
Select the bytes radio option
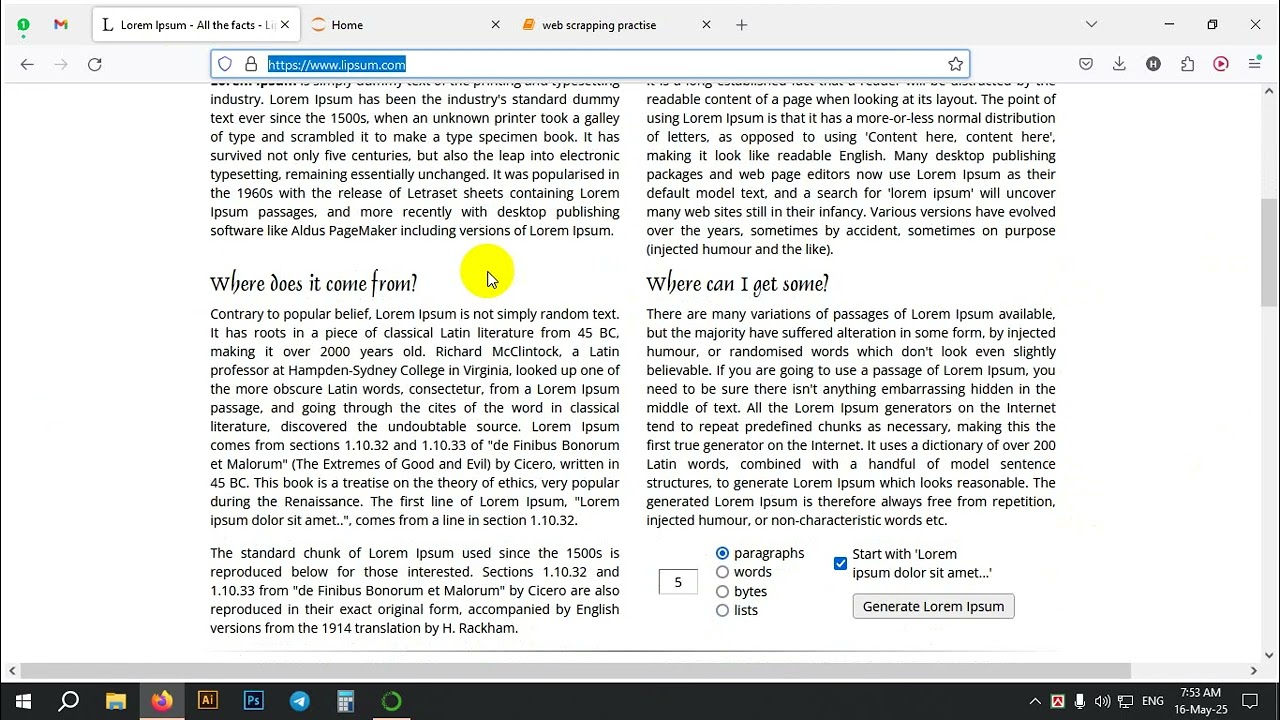coord(722,591)
